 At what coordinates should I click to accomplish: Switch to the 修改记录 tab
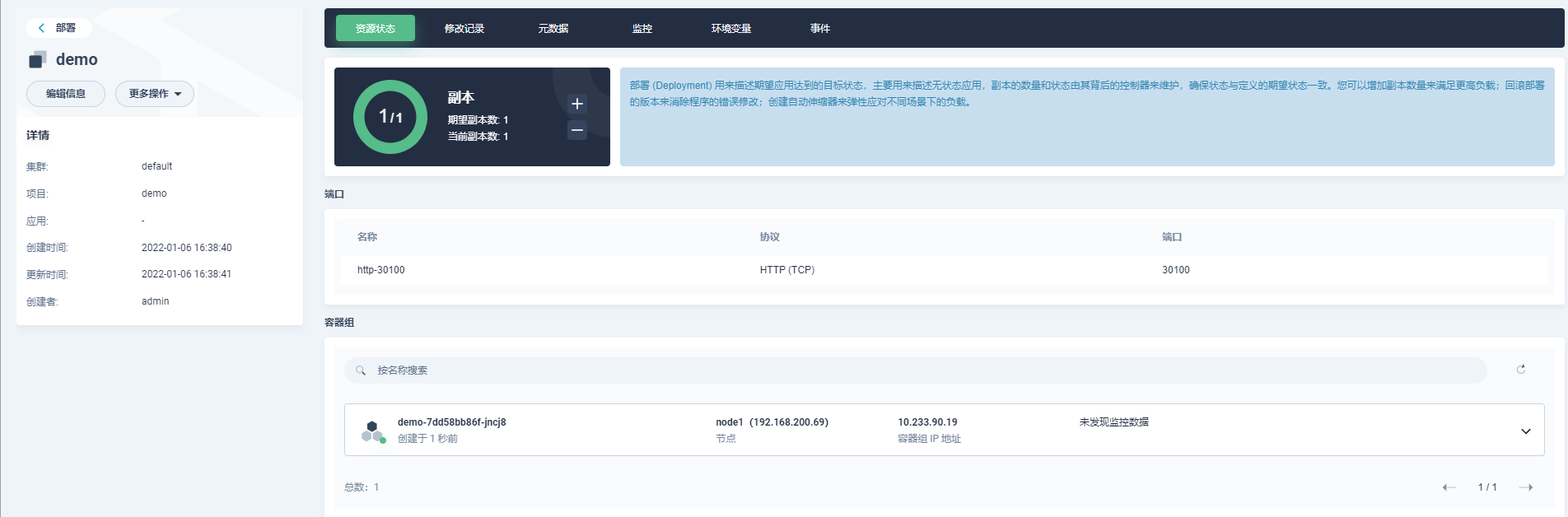coord(464,29)
